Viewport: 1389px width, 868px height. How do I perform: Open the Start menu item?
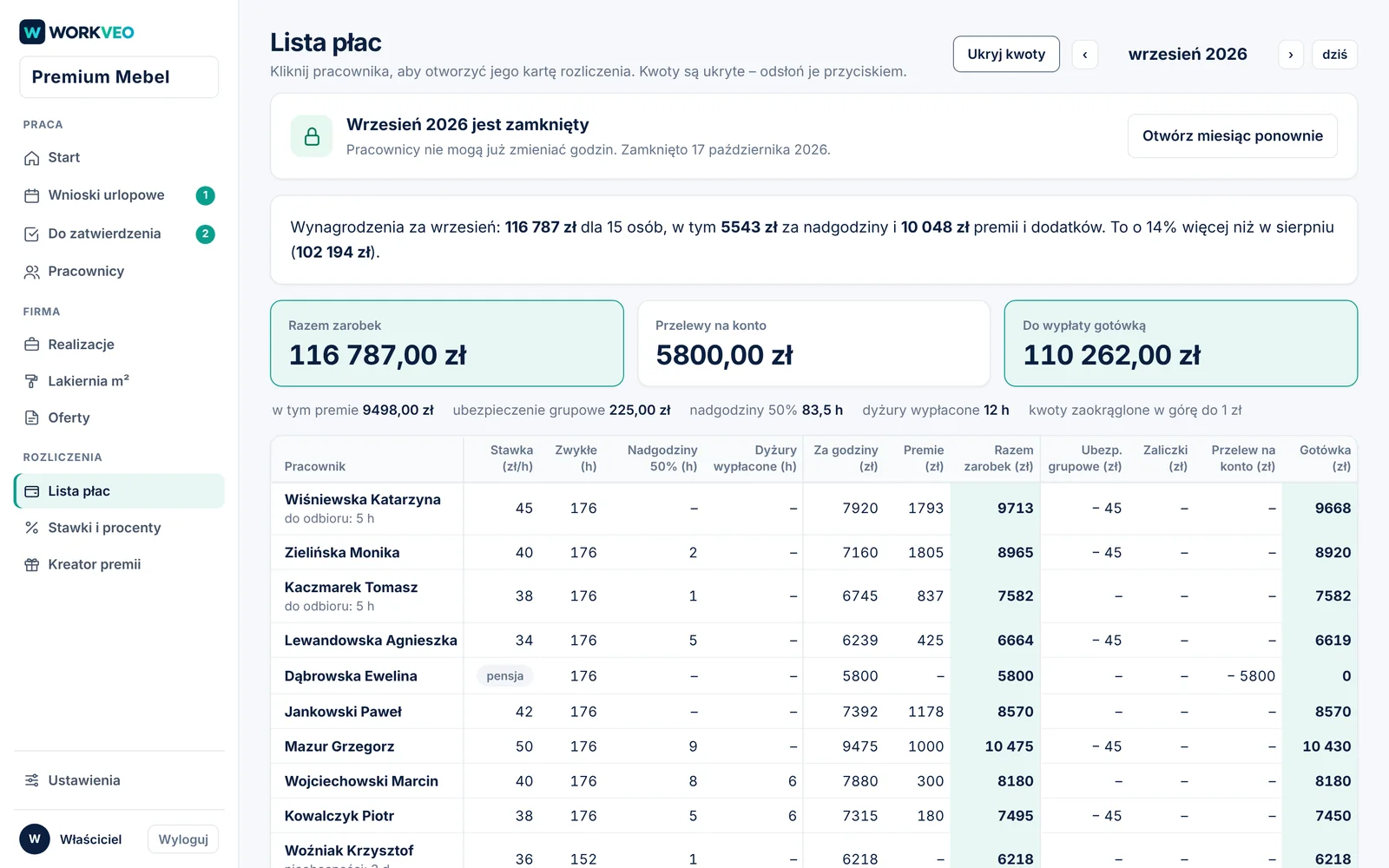point(119,158)
